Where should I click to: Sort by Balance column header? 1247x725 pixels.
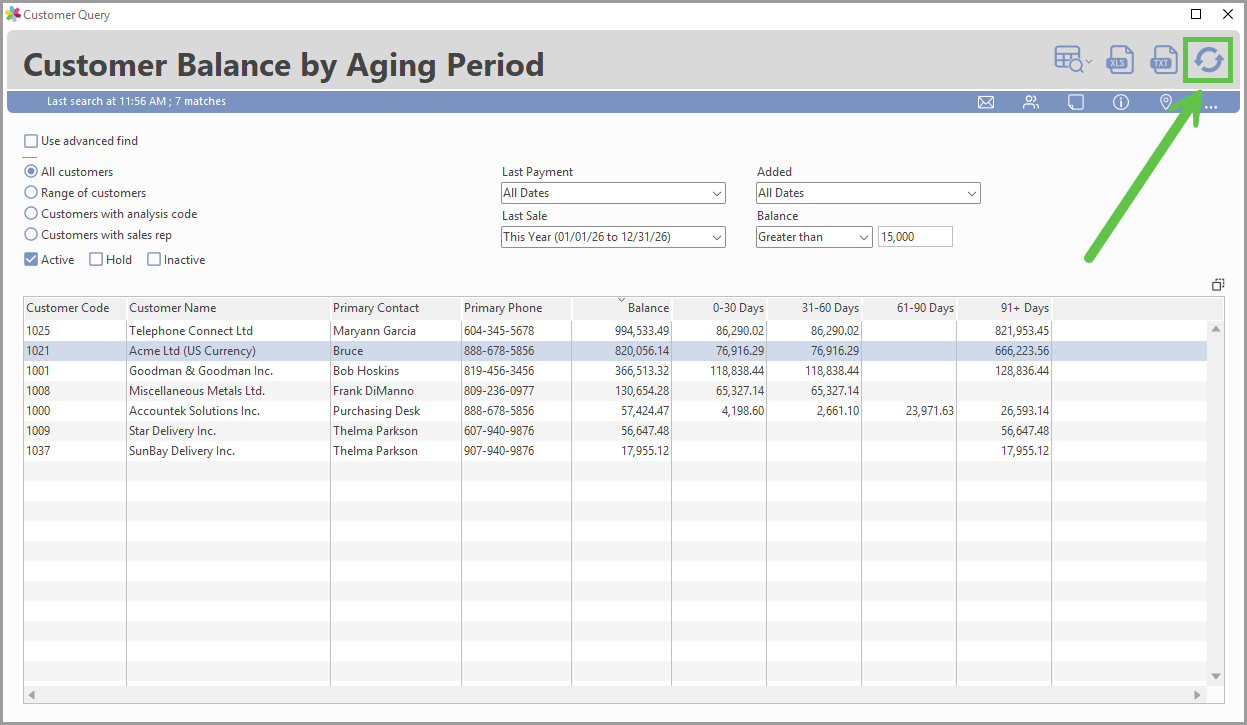point(621,308)
